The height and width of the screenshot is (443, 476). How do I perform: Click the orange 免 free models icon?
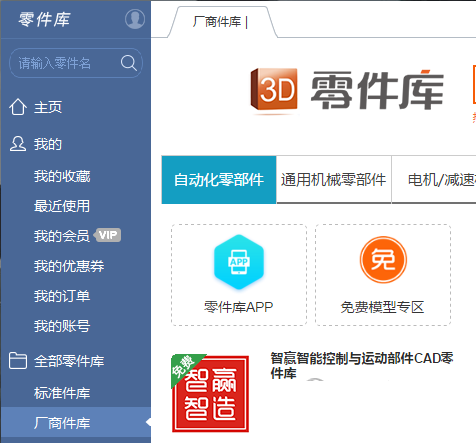pos(383,260)
